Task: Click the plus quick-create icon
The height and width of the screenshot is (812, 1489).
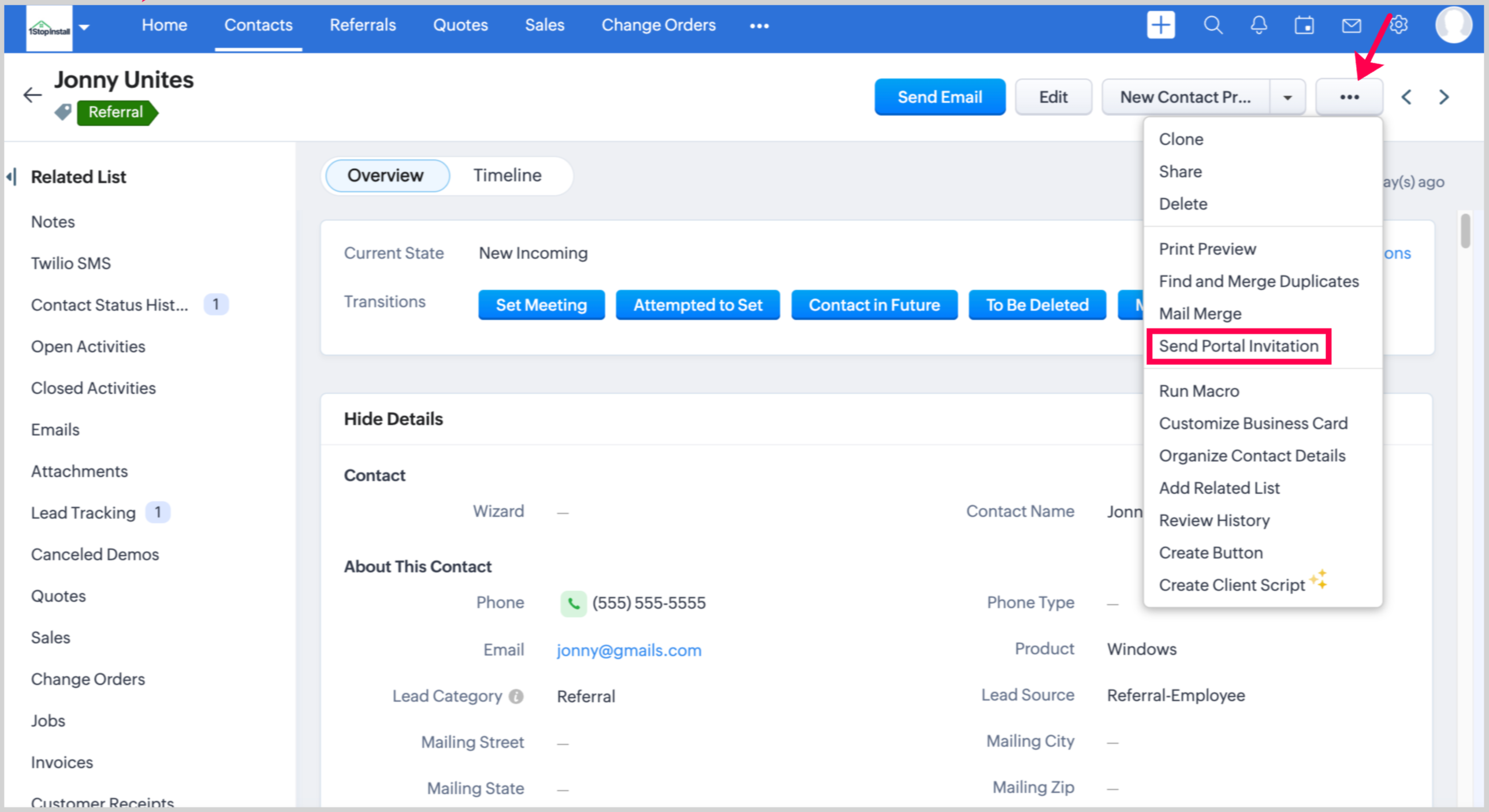Action: click(1160, 25)
